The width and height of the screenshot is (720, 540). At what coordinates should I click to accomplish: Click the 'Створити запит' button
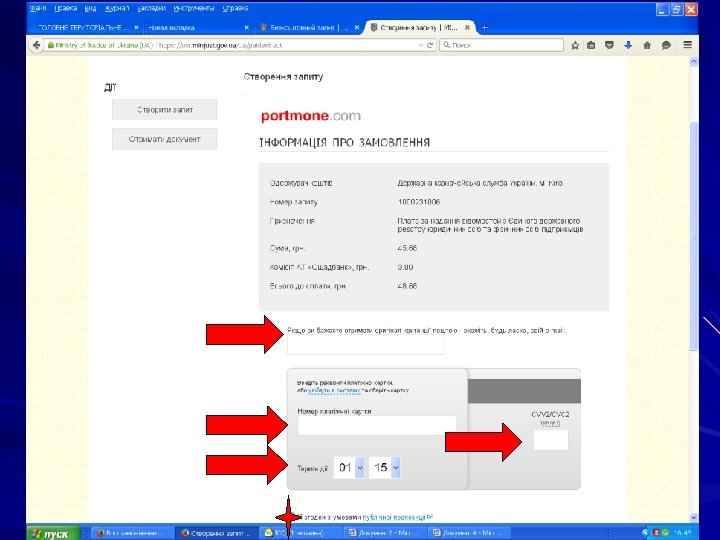point(165,110)
